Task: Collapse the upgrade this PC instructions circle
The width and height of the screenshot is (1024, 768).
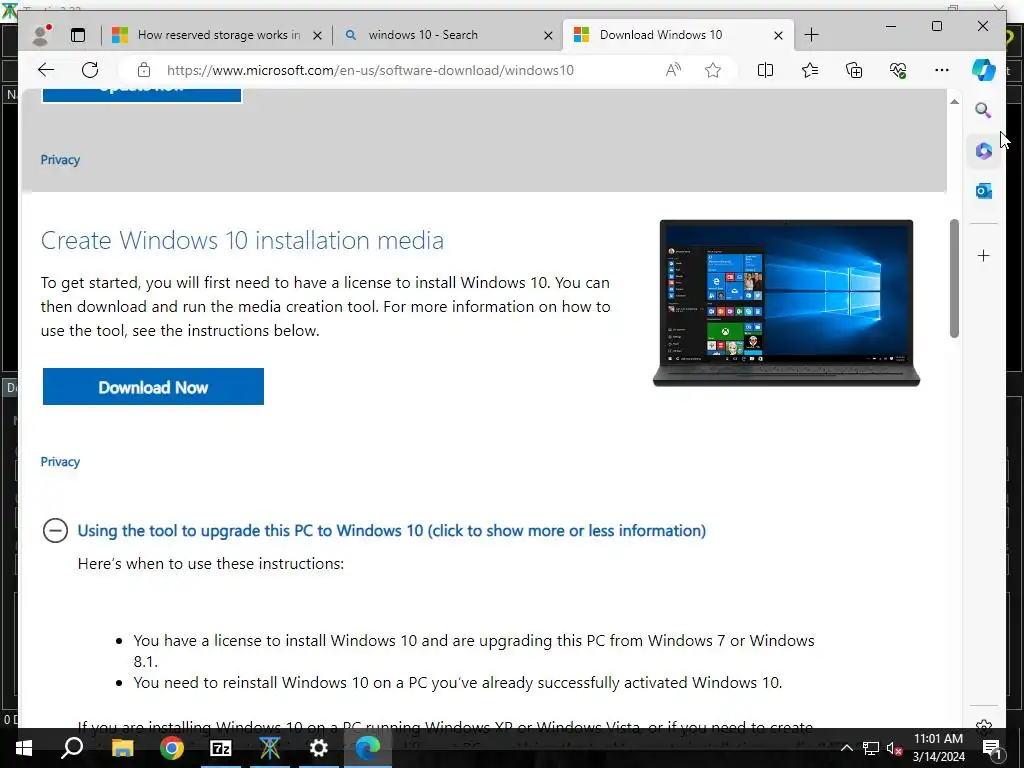Action: (x=56, y=530)
